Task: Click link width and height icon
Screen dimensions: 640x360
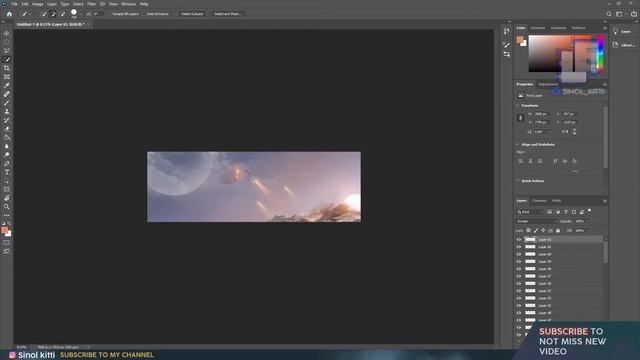Action: [520, 118]
